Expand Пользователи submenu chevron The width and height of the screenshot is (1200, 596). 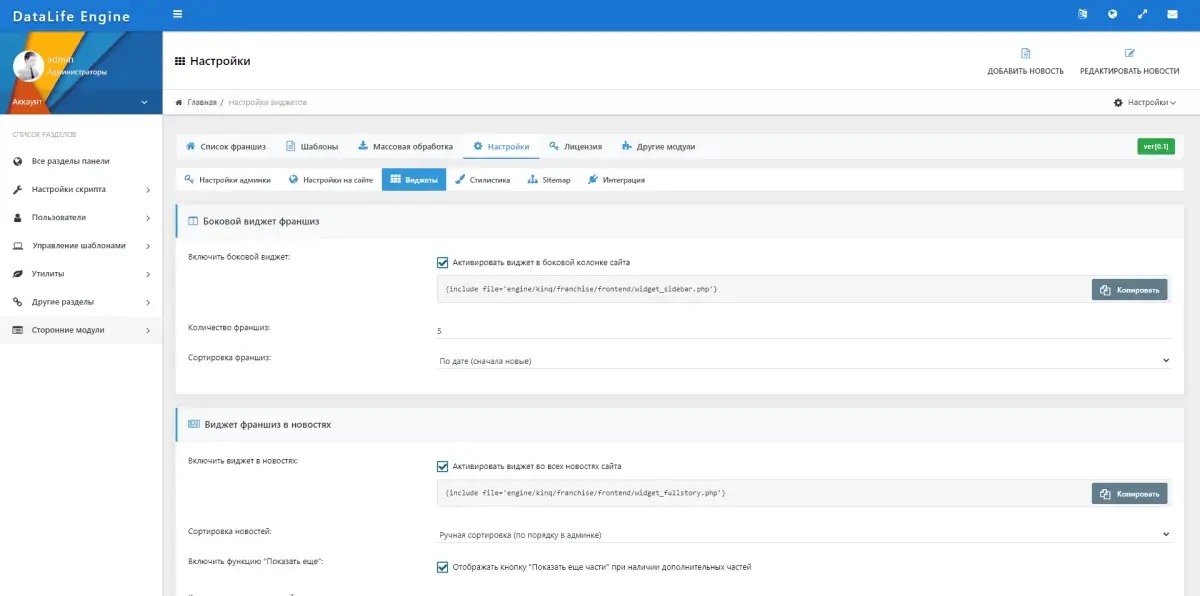pos(148,217)
